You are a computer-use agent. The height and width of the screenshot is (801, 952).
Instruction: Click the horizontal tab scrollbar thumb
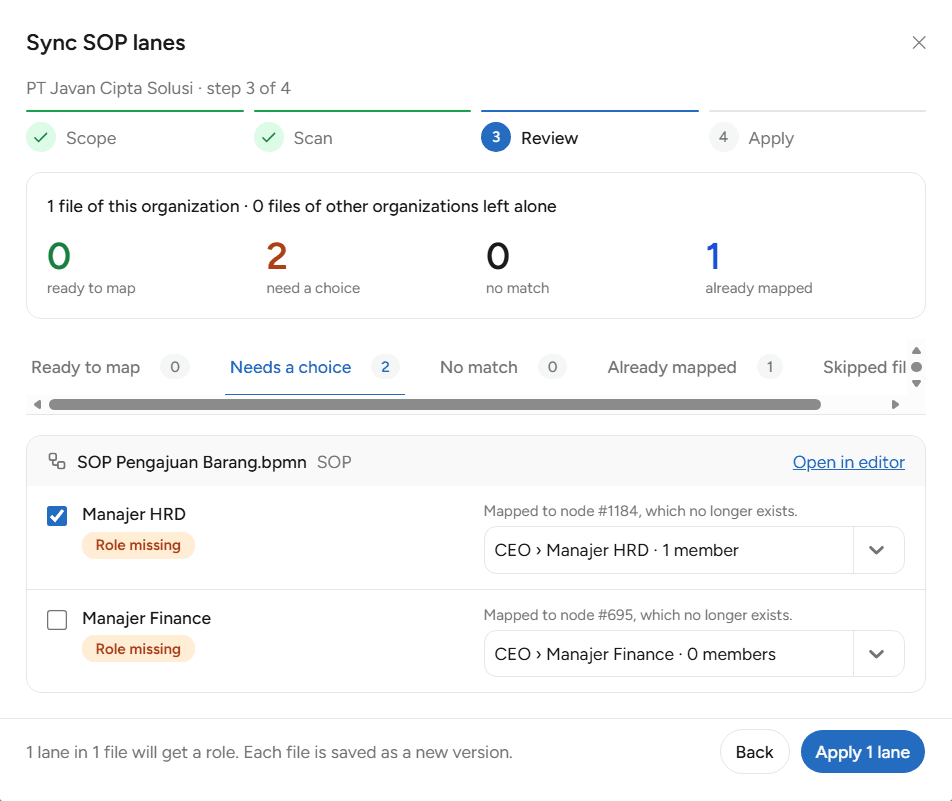pyautogui.click(x=435, y=404)
